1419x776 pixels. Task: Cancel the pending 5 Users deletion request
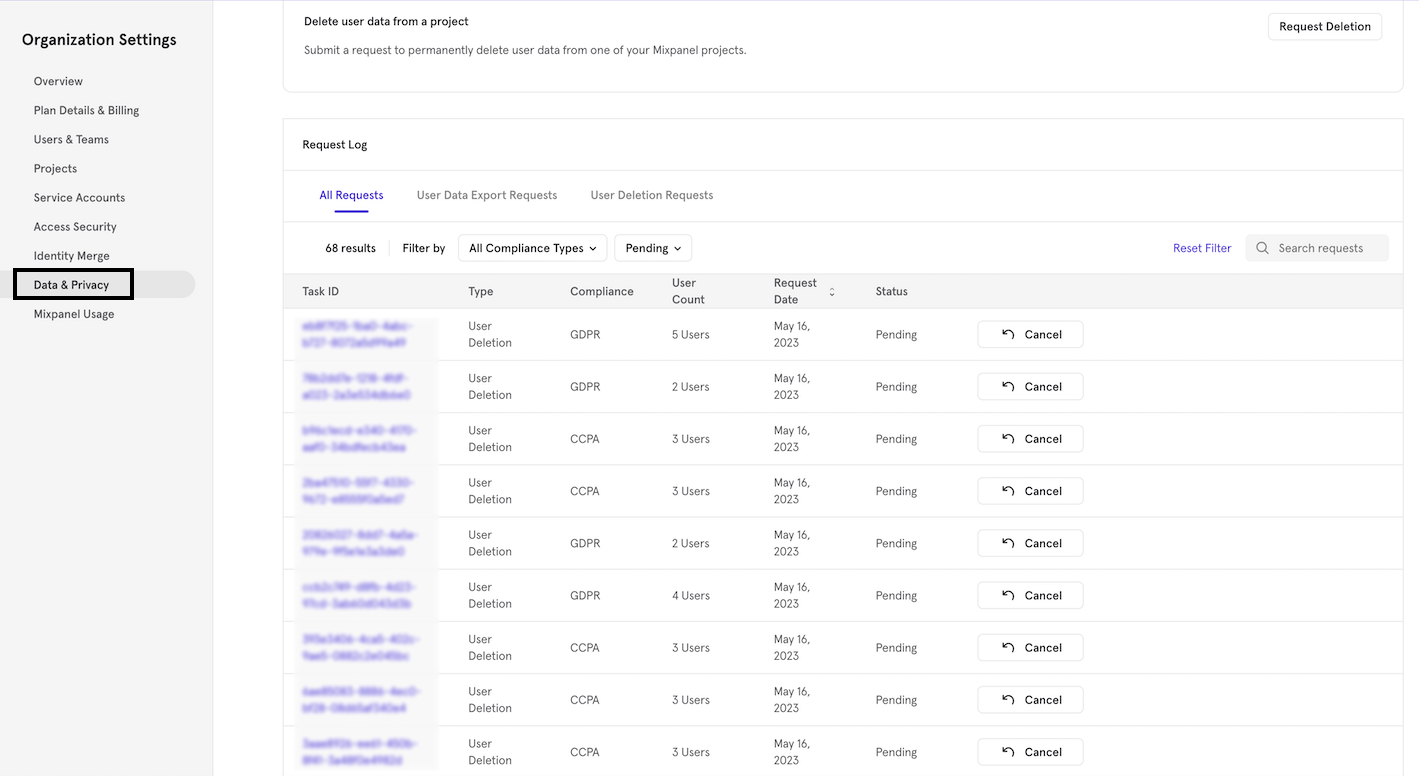(1030, 334)
